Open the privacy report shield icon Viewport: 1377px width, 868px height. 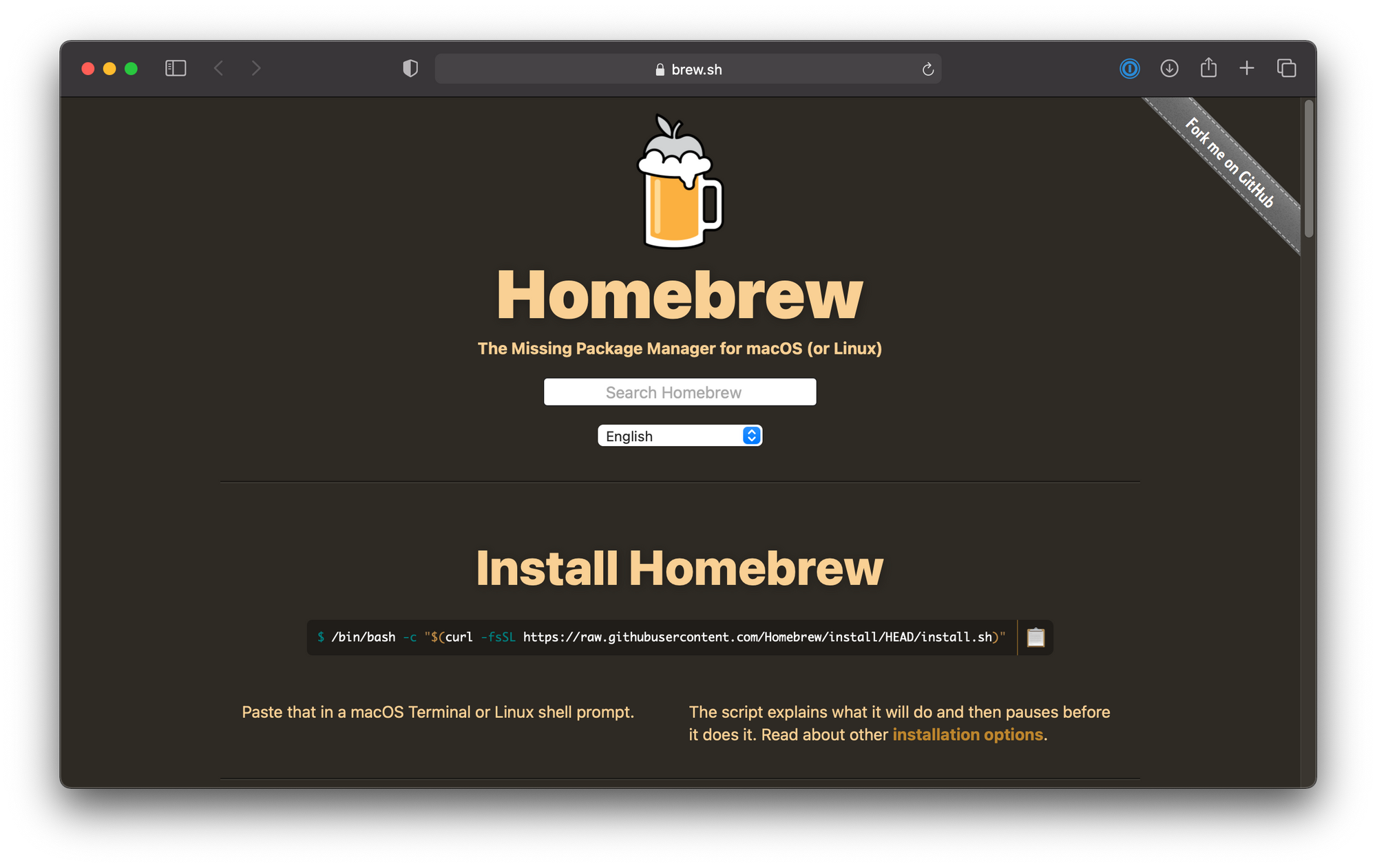(410, 68)
